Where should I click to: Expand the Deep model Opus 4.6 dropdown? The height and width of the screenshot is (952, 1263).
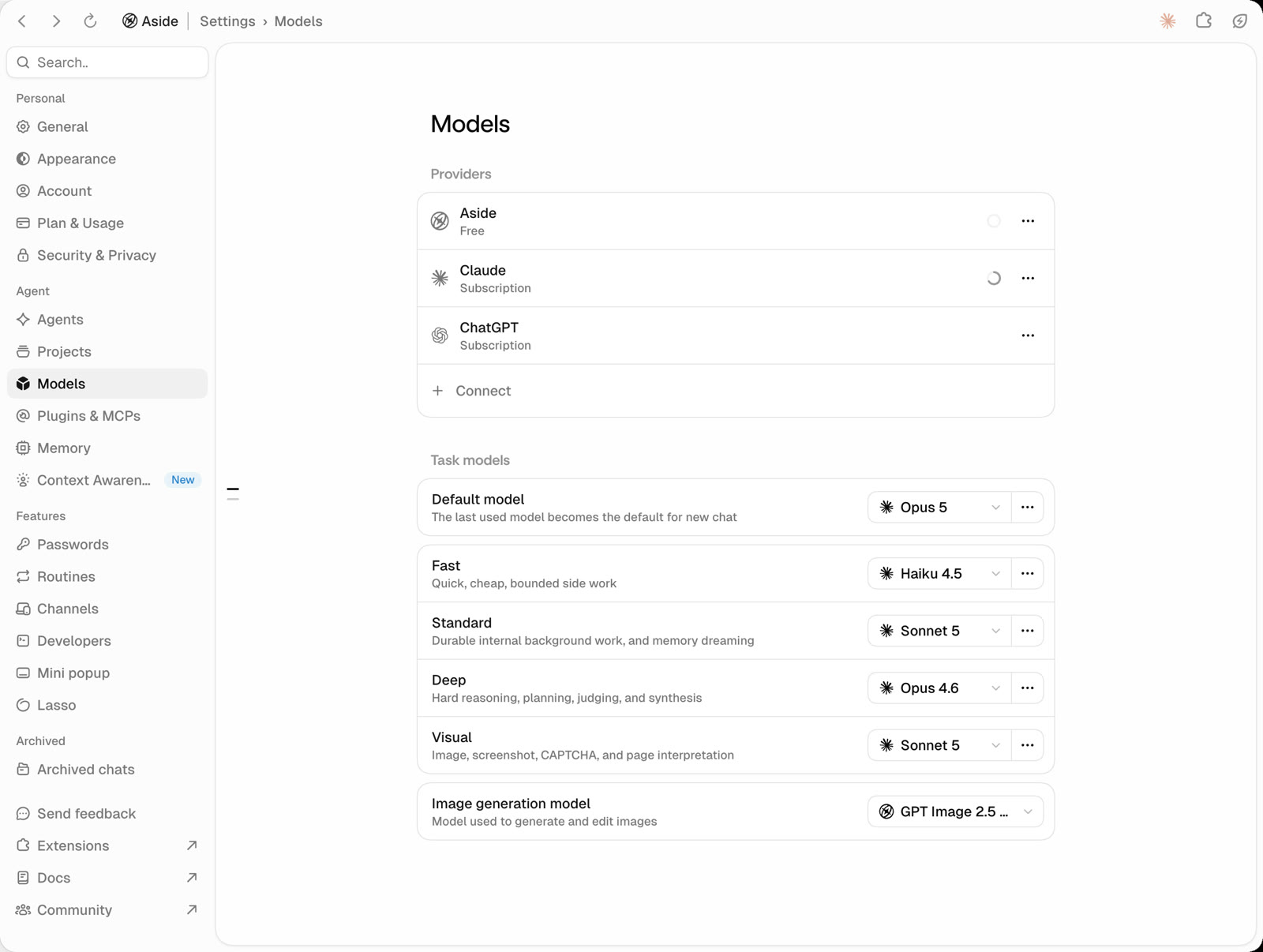point(939,688)
